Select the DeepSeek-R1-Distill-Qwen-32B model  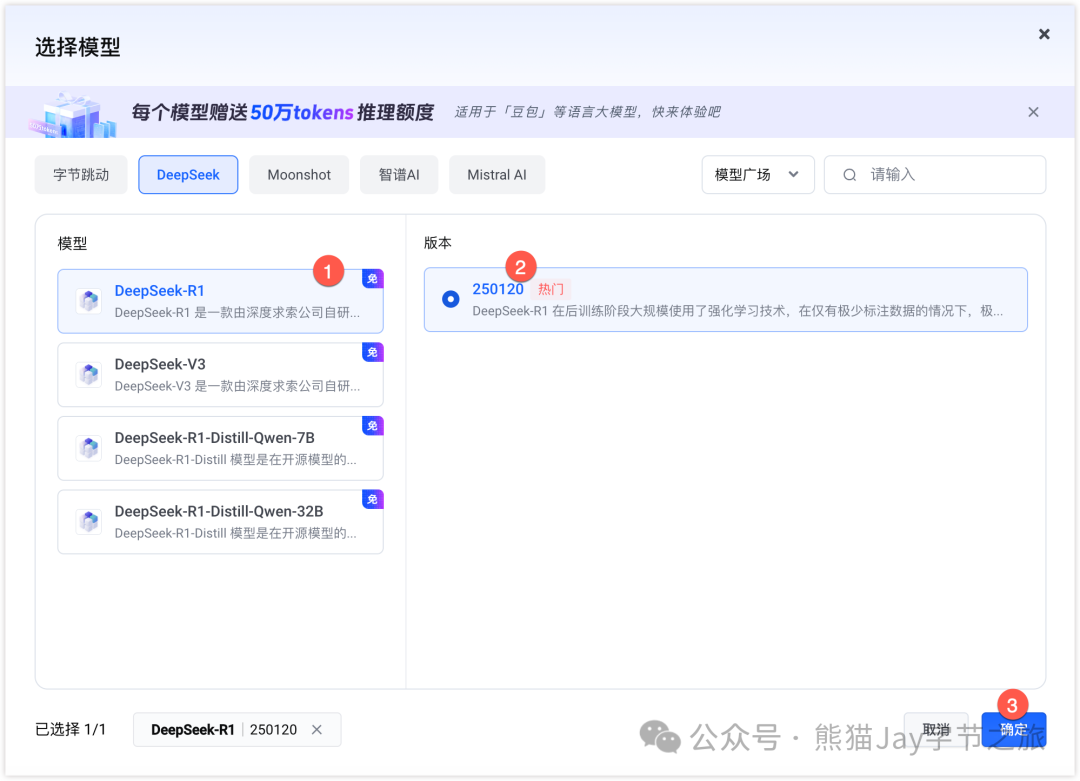click(220, 522)
